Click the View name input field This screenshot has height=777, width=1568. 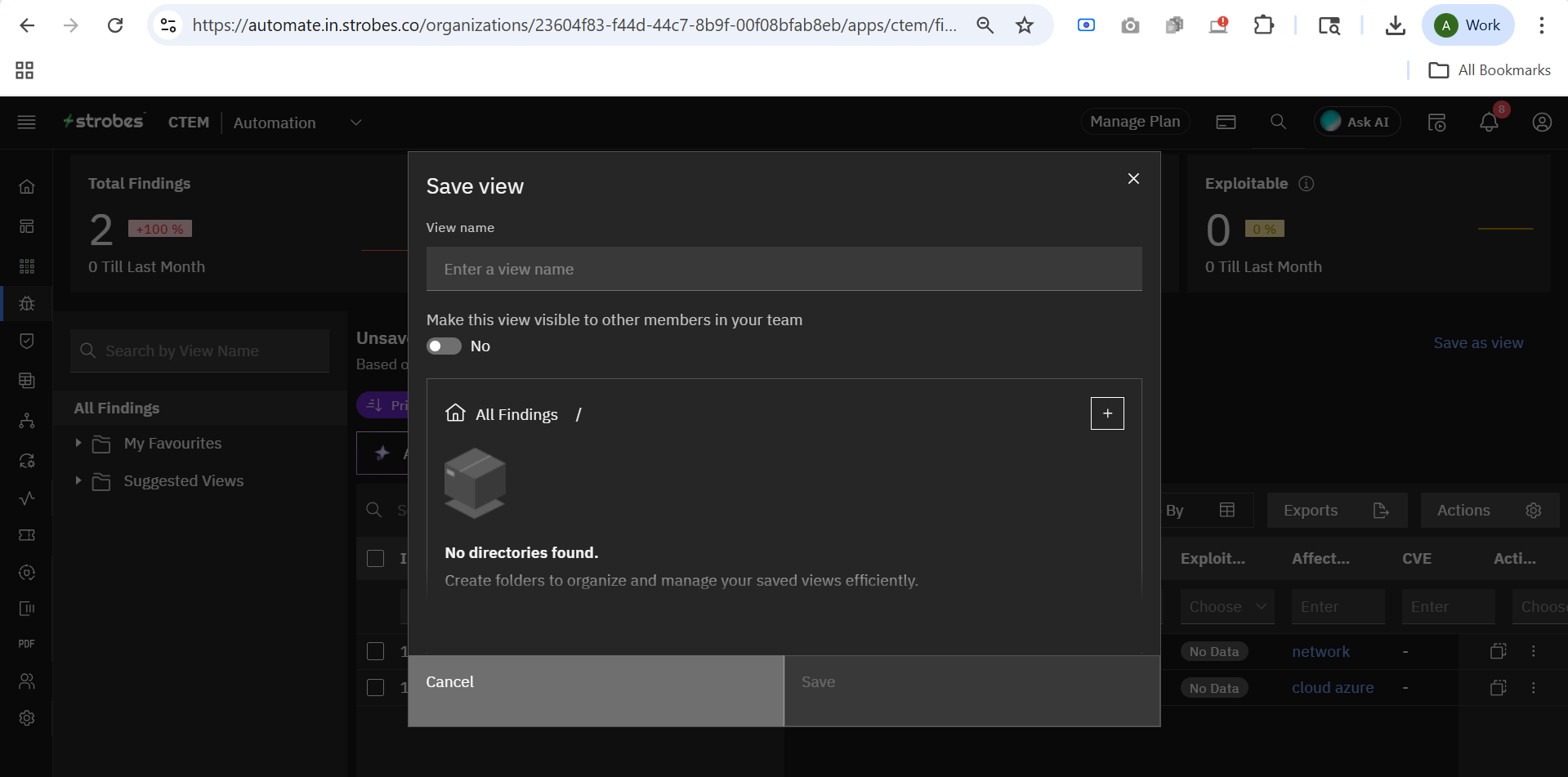[x=784, y=270]
